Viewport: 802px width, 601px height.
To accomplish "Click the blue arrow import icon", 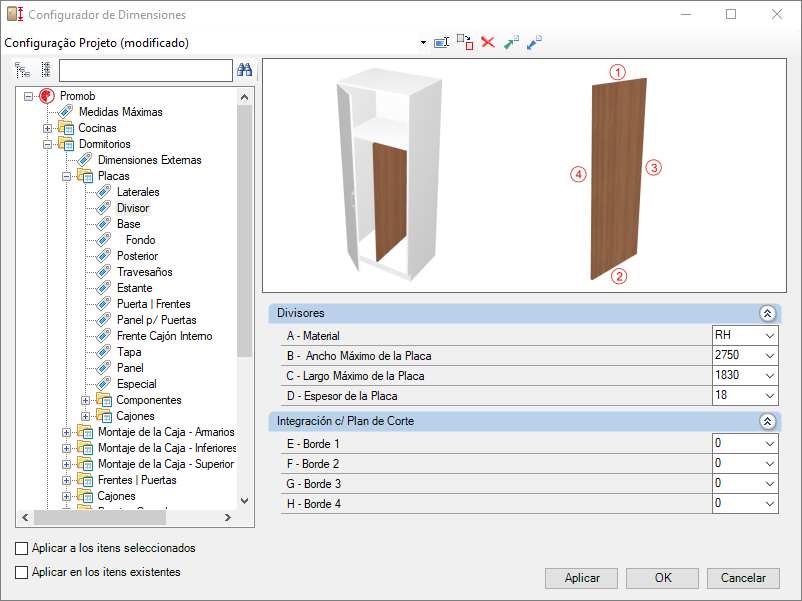I will click(x=534, y=42).
